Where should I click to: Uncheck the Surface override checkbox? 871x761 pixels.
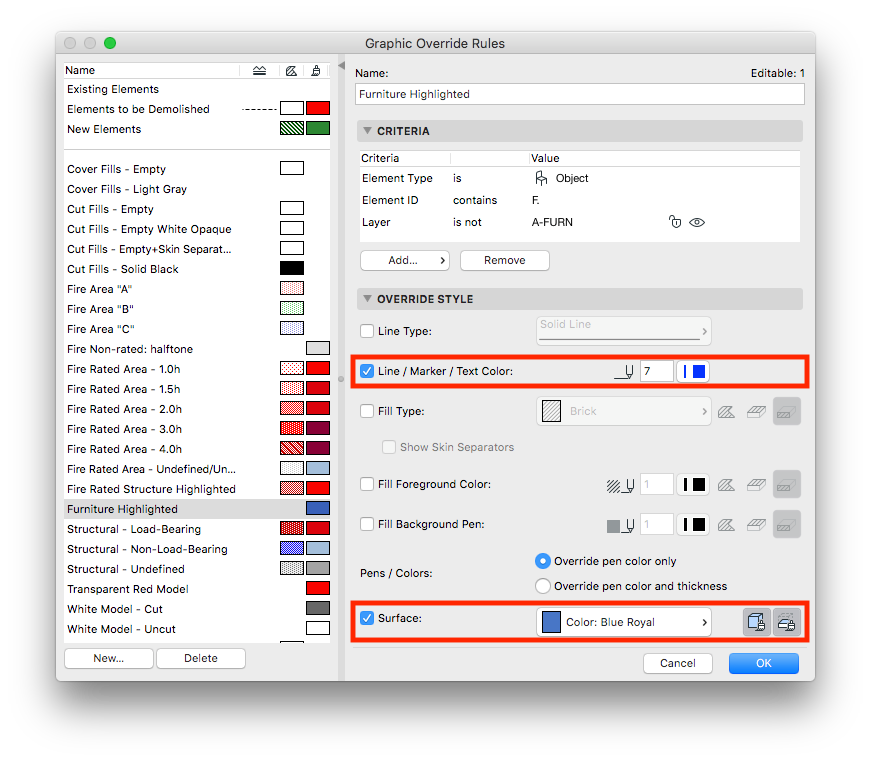[x=367, y=618]
